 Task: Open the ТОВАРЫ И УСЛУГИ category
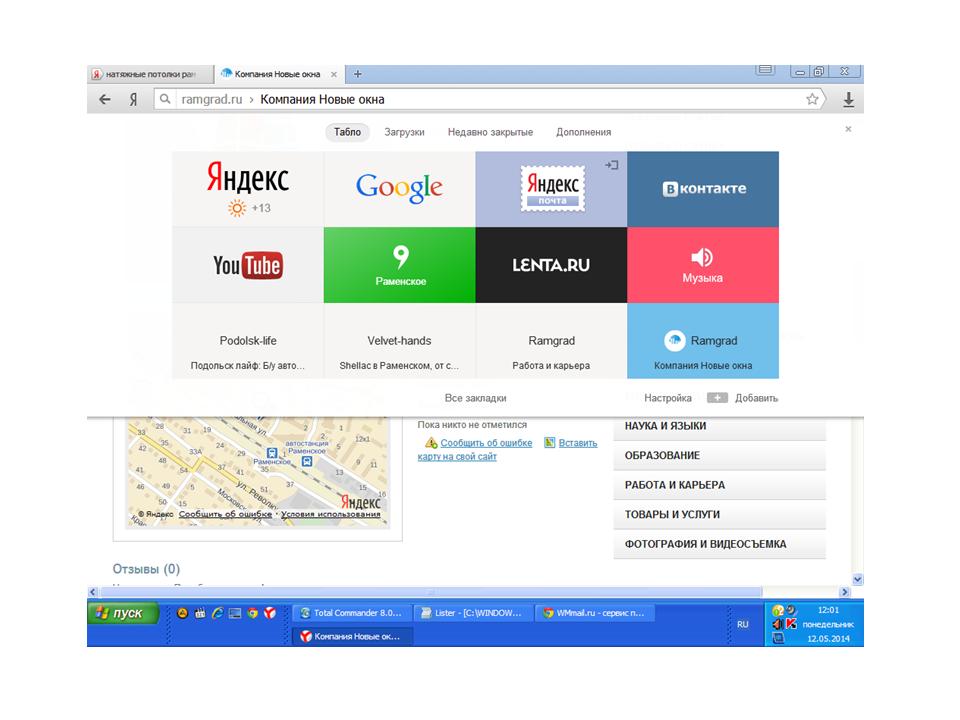pos(719,514)
